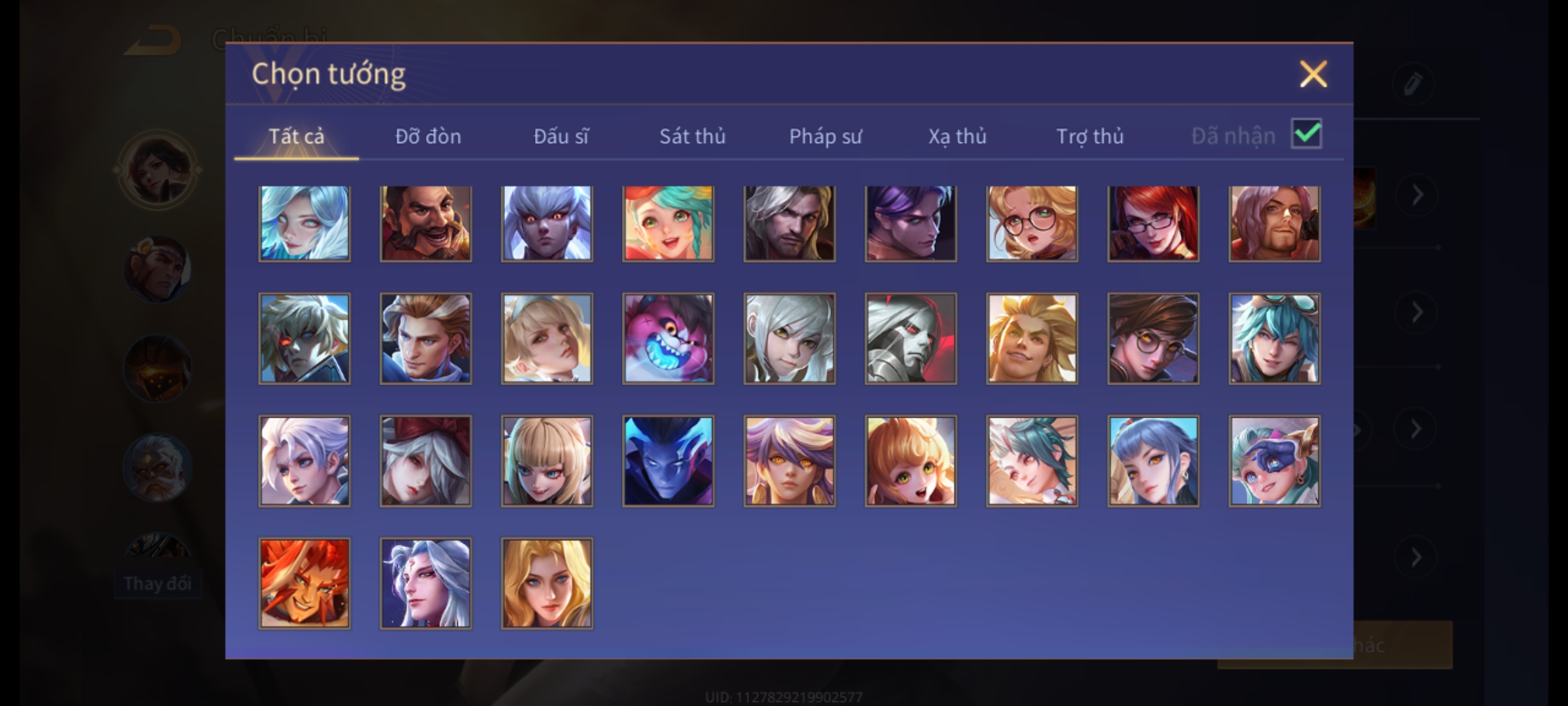Viewport: 1568px width, 706px height.
Task: Switch to the Đỡ đòn tab
Action: [428, 136]
